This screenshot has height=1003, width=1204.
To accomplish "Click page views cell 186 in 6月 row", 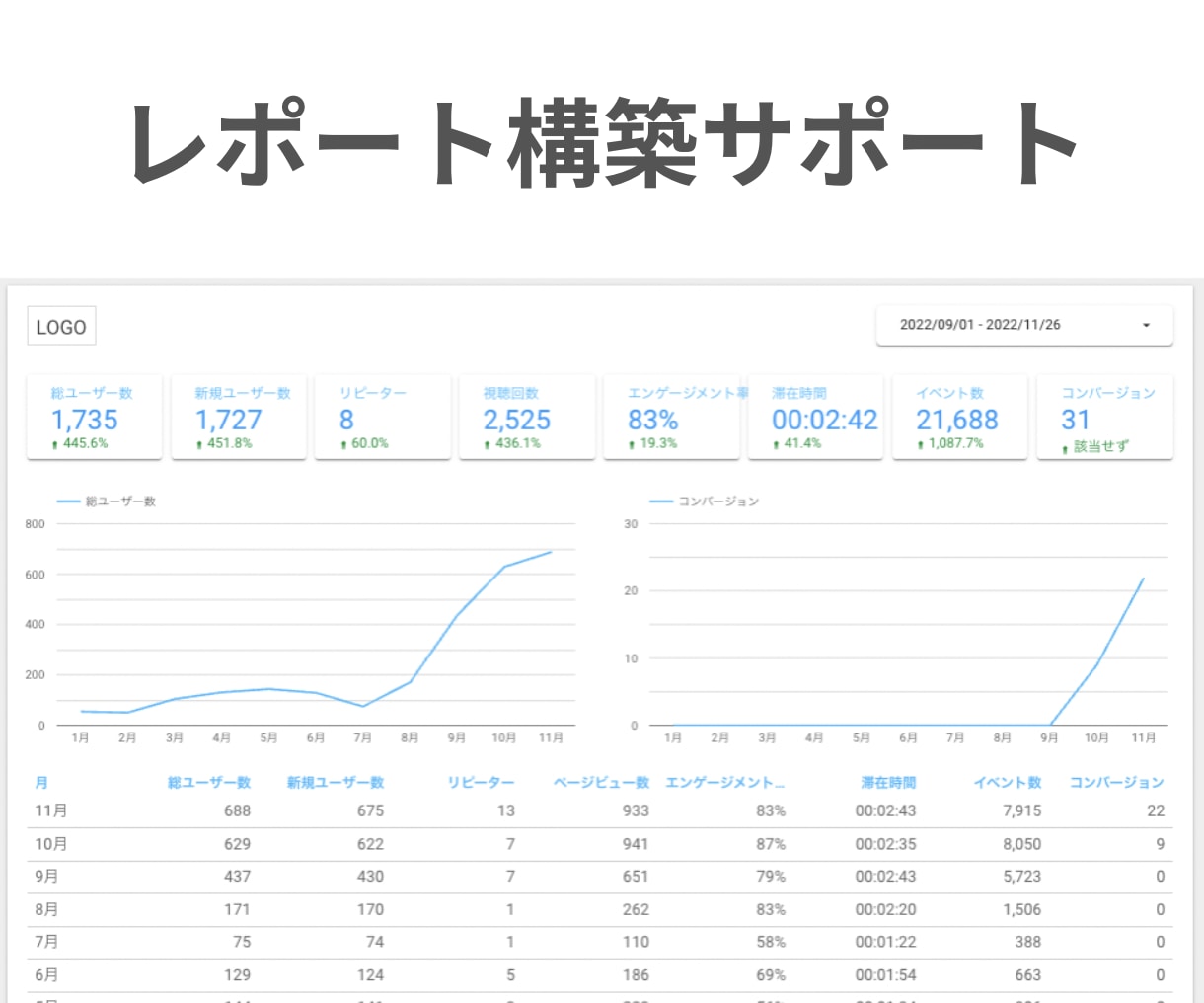I will [636, 974].
